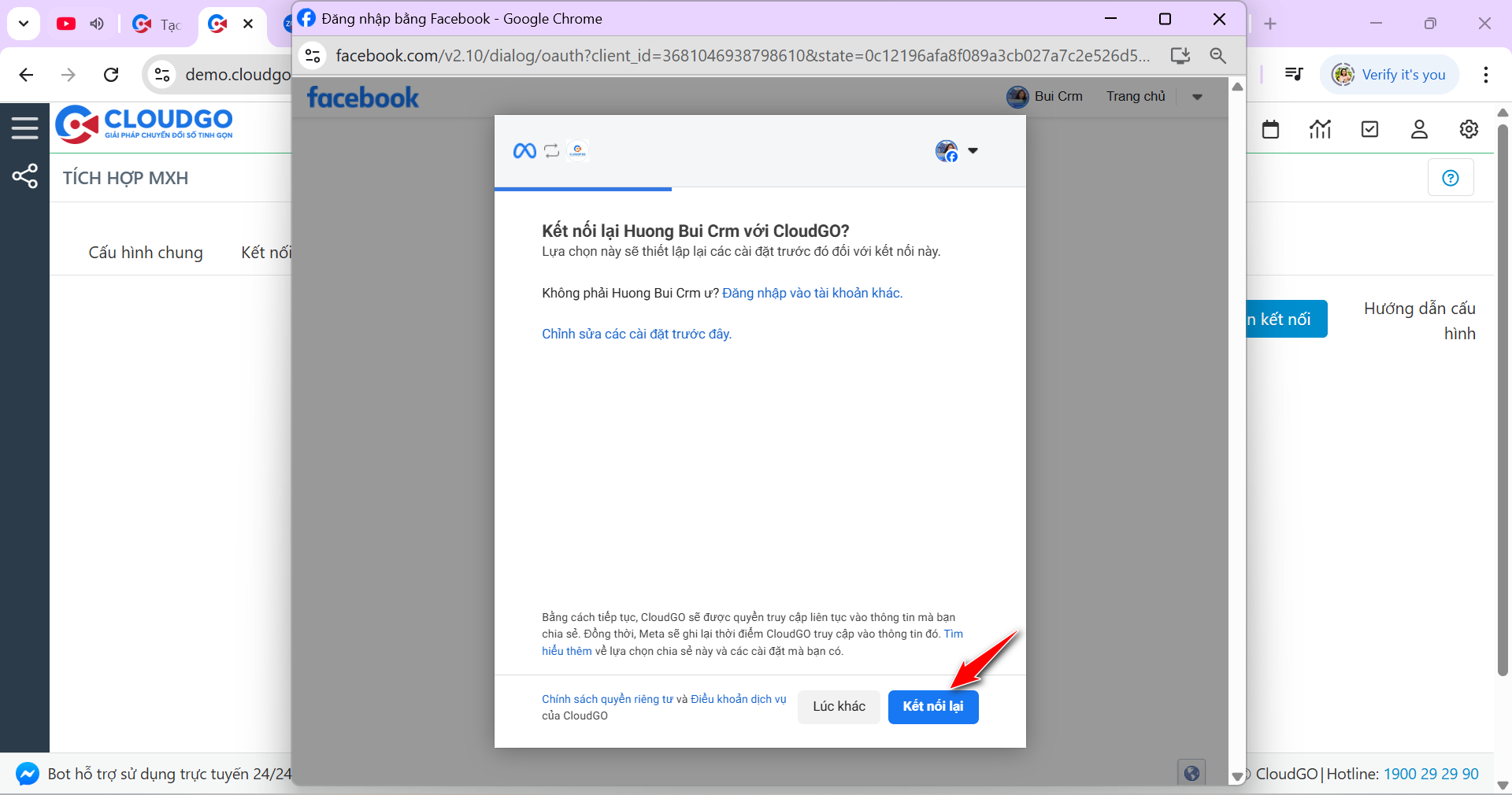The height and width of the screenshot is (795, 1512).
Task: Open the dropdown next to Trang chủ
Action: coord(1197,97)
